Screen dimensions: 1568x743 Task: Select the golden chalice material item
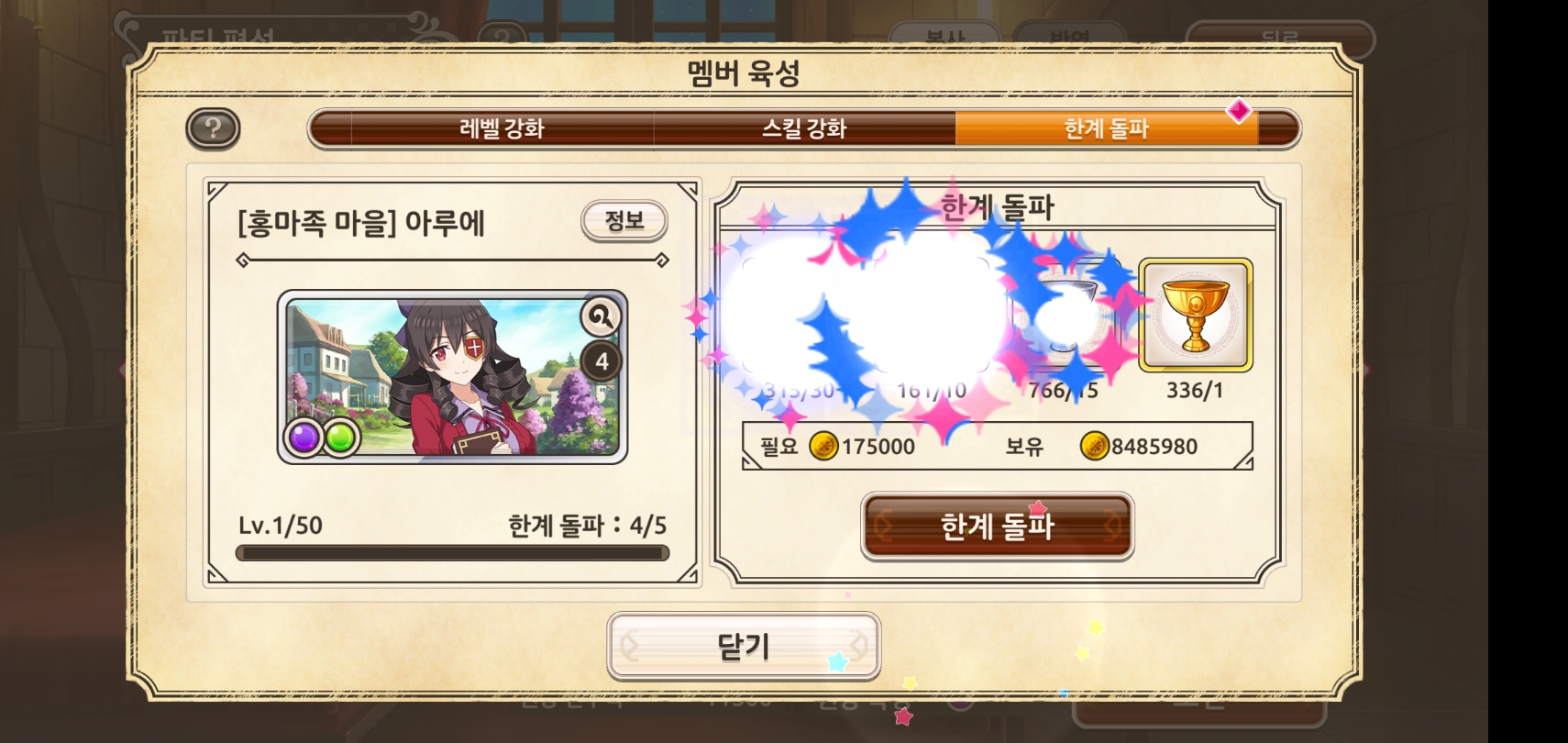click(x=1196, y=316)
